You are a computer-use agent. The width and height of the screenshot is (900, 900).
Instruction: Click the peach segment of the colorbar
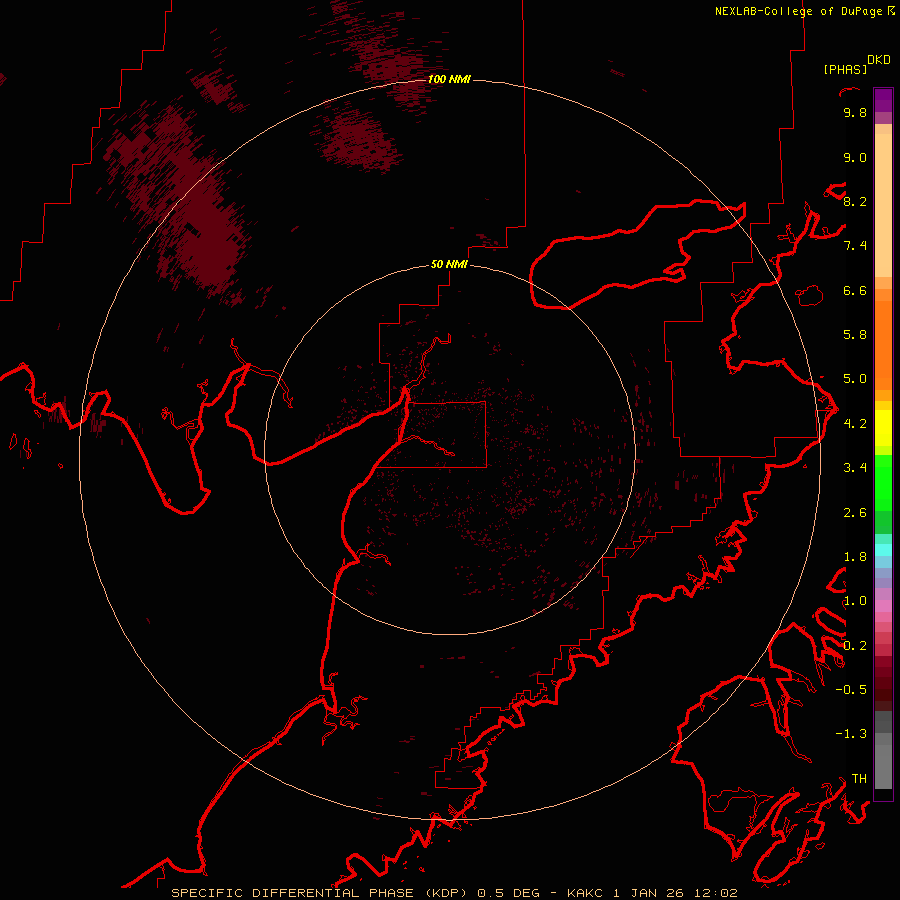[x=883, y=207]
